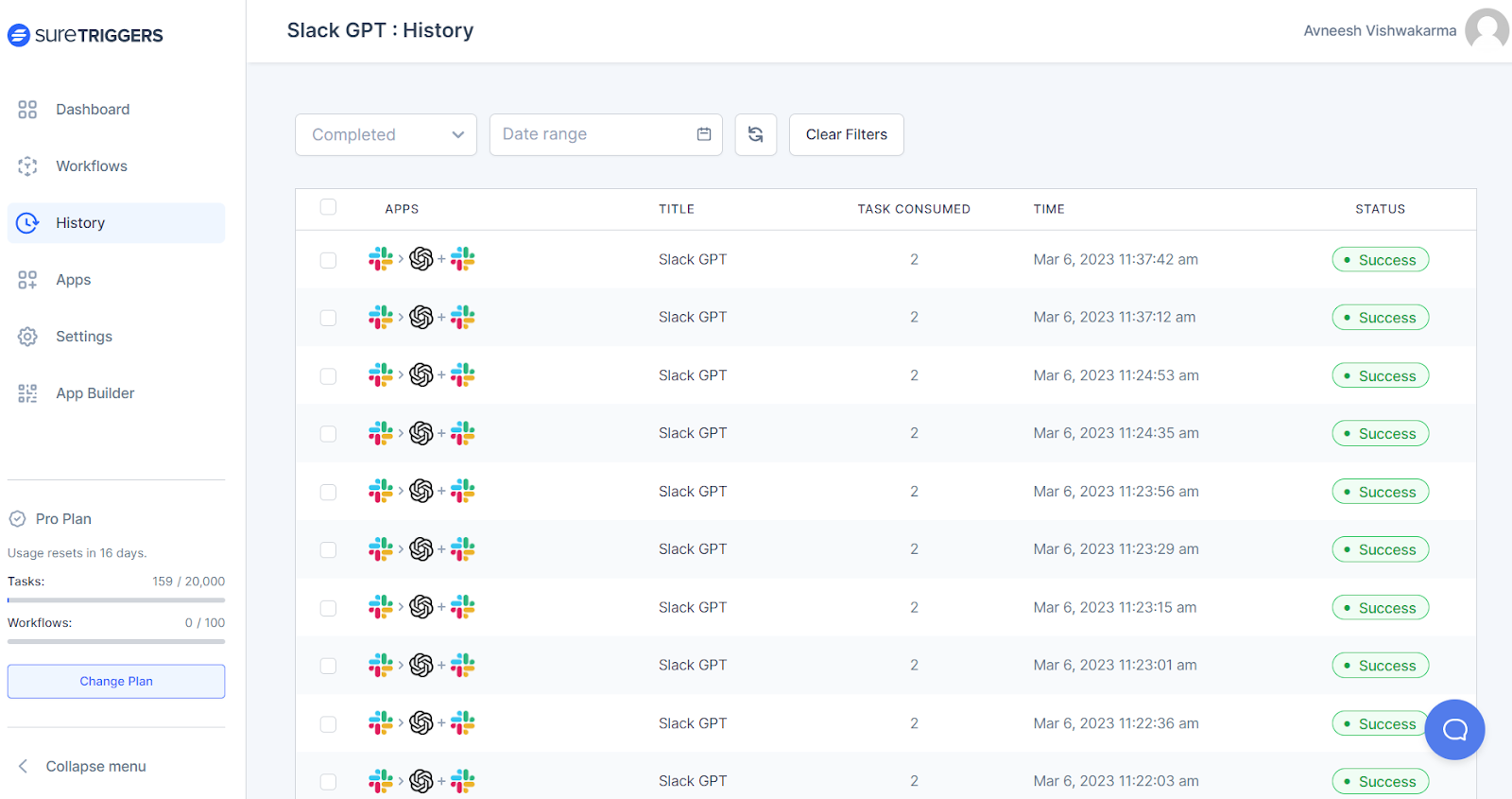The height and width of the screenshot is (799, 1512).
Task: Open the chat support bubble
Action: (x=1454, y=729)
